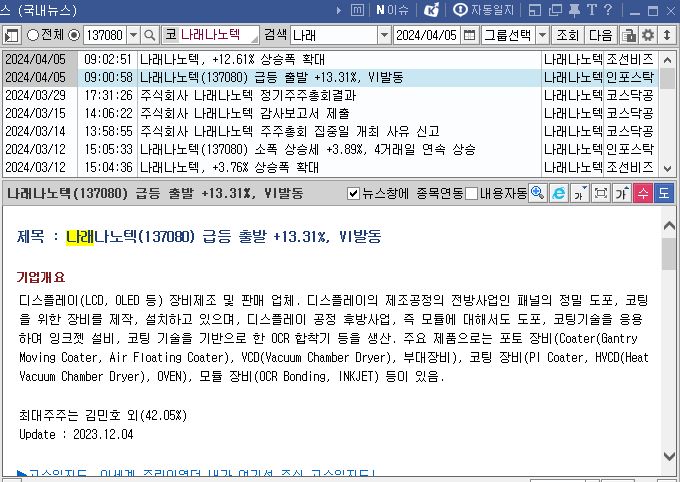The image size is (680, 482).
Task: Expand the search keyword dropdown arrow
Action: click(384, 35)
